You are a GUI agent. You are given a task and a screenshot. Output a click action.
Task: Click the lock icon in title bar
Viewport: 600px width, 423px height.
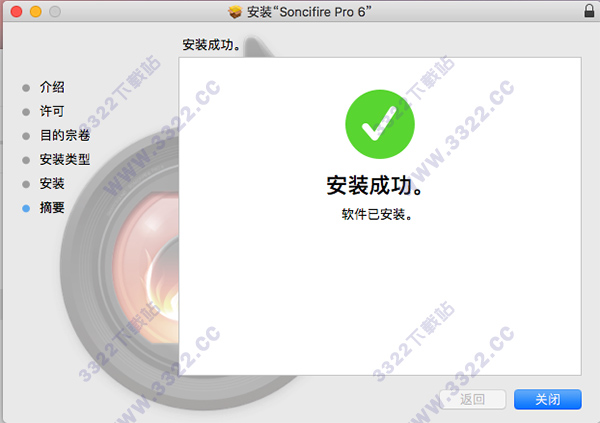click(589, 10)
